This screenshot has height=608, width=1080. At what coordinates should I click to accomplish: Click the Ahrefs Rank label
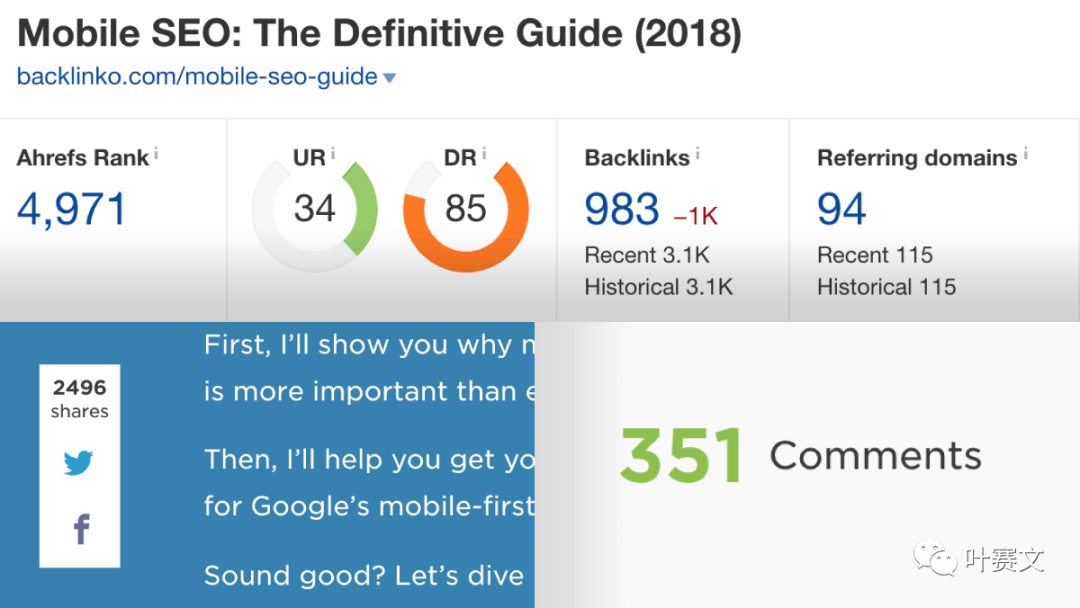[83, 158]
